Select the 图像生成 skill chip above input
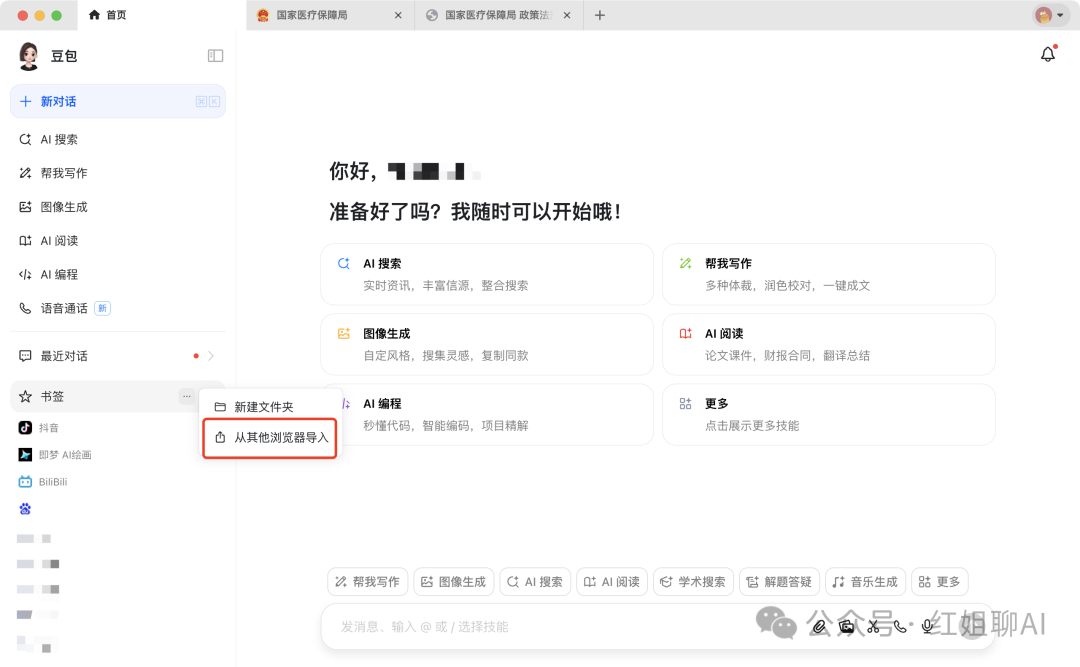Viewport: 1080px width, 667px height. [454, 582]
